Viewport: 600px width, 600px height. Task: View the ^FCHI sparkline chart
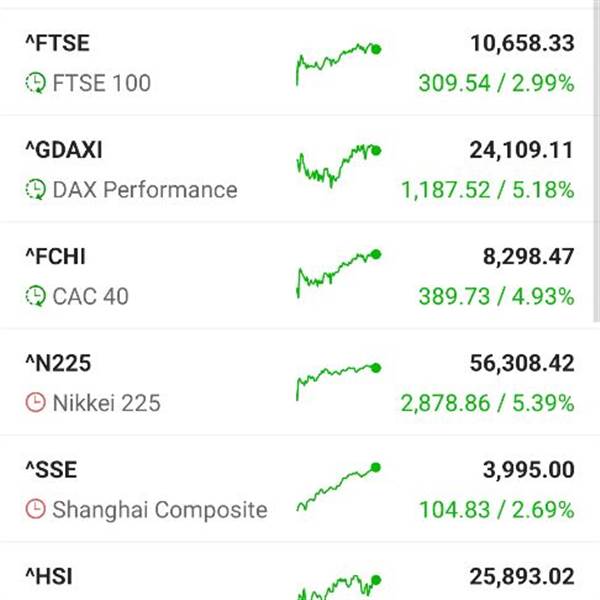click(x=338, y=273)
